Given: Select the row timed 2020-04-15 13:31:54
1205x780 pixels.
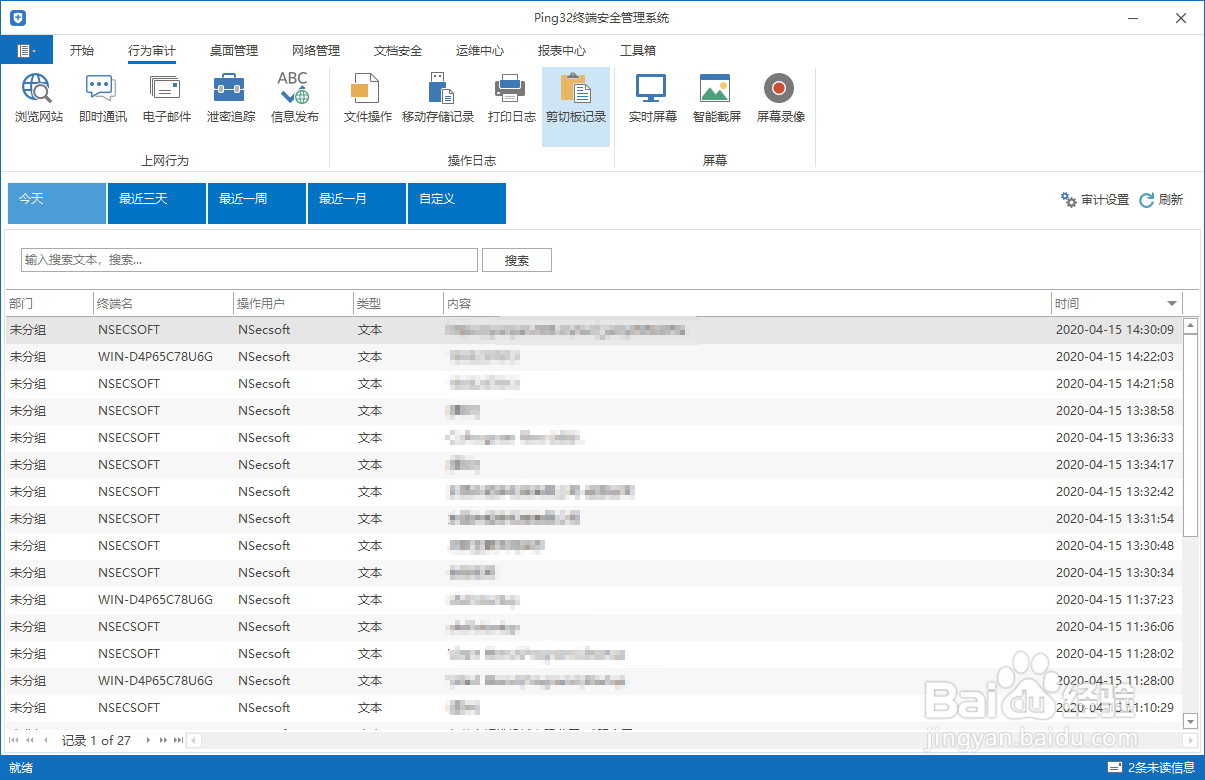Looking at the screenshot, I should [x=594, y=519].
